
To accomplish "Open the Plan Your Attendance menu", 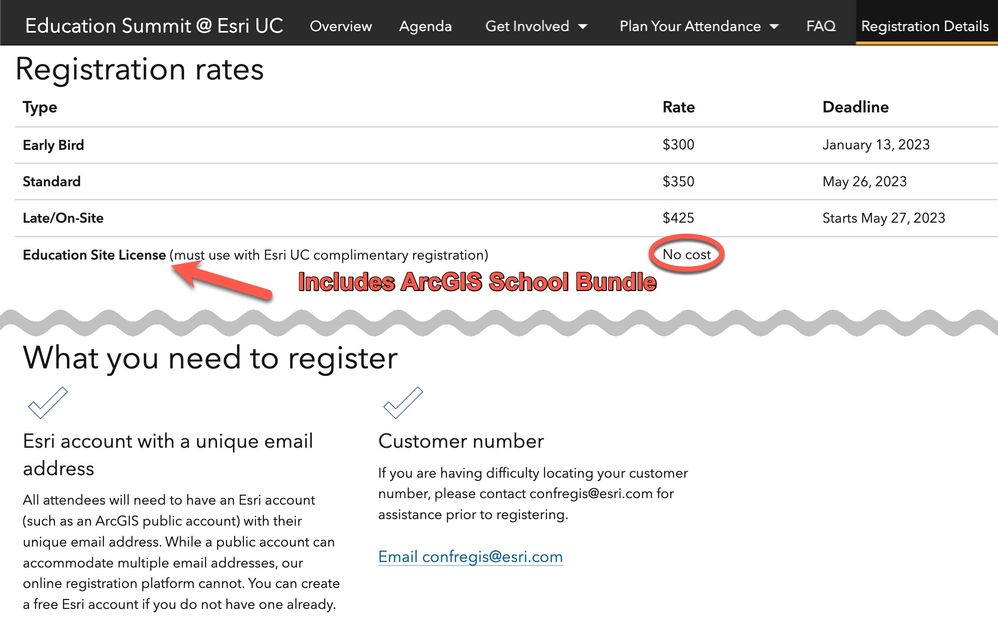I will 699,26.
